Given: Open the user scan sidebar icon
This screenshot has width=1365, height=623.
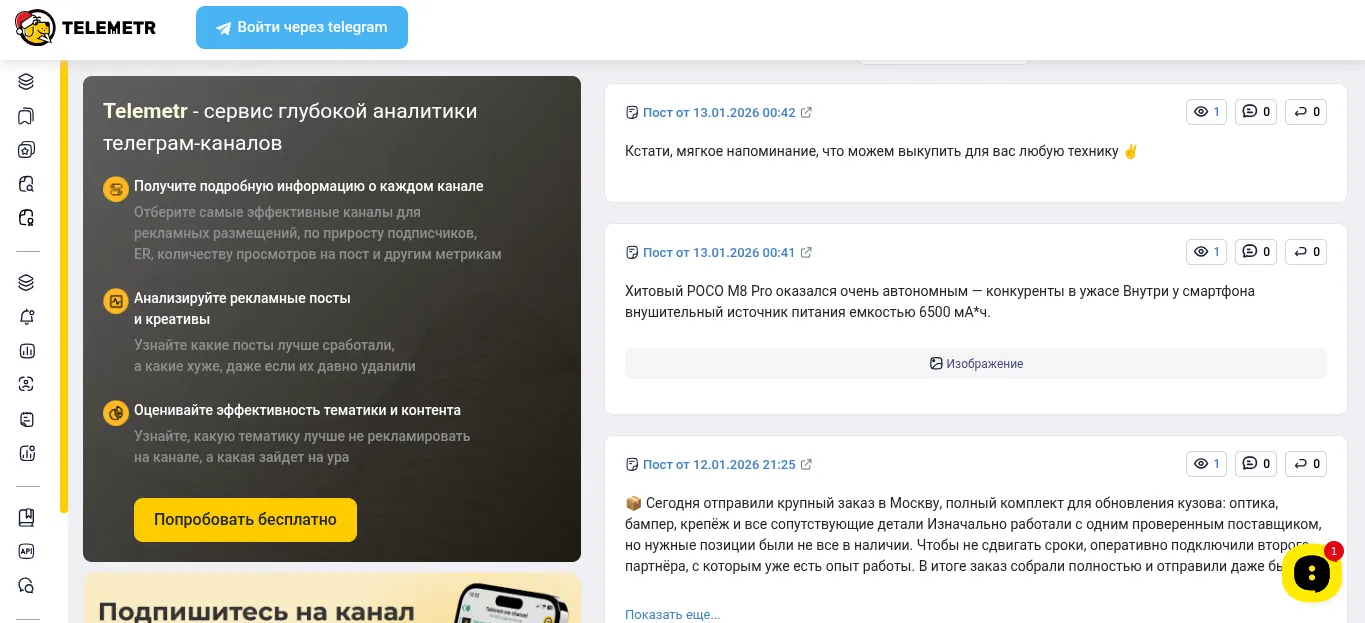Looking at the screenshot, I should [x=27, y=384].
